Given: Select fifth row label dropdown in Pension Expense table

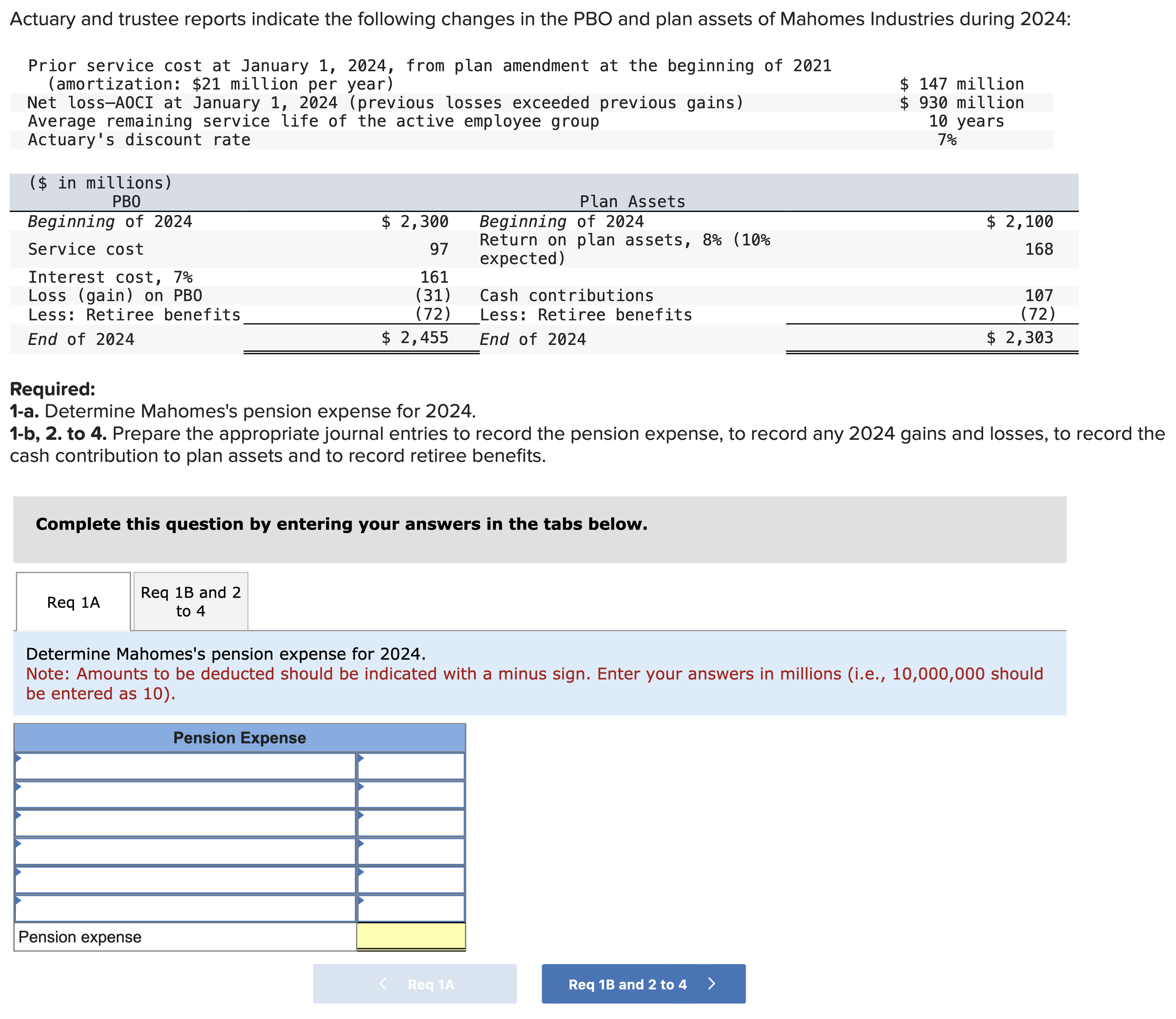Looking at the screenshot, I should (x=185, y=880).
